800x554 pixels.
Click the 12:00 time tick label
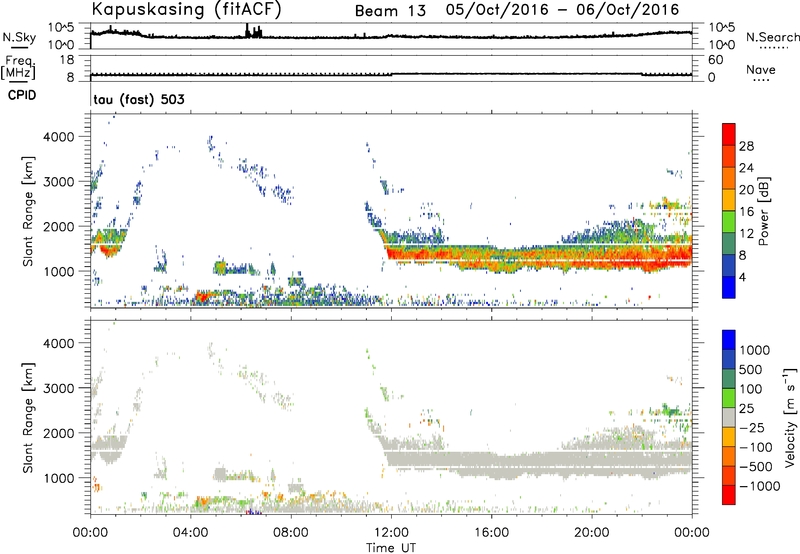pos(391,533)
